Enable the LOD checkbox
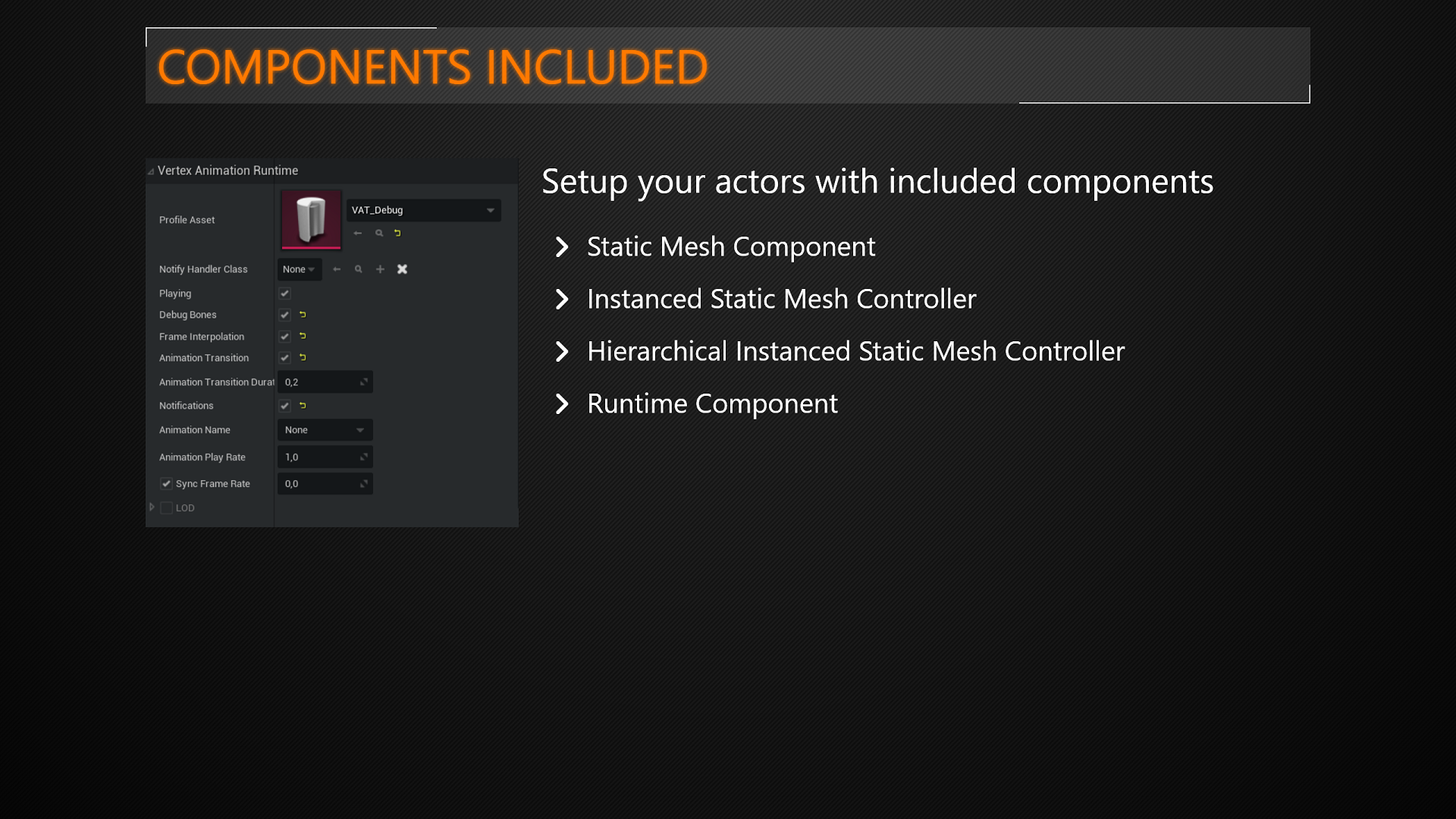Viewport: 1456px width, 819px height. click(166, 508)
